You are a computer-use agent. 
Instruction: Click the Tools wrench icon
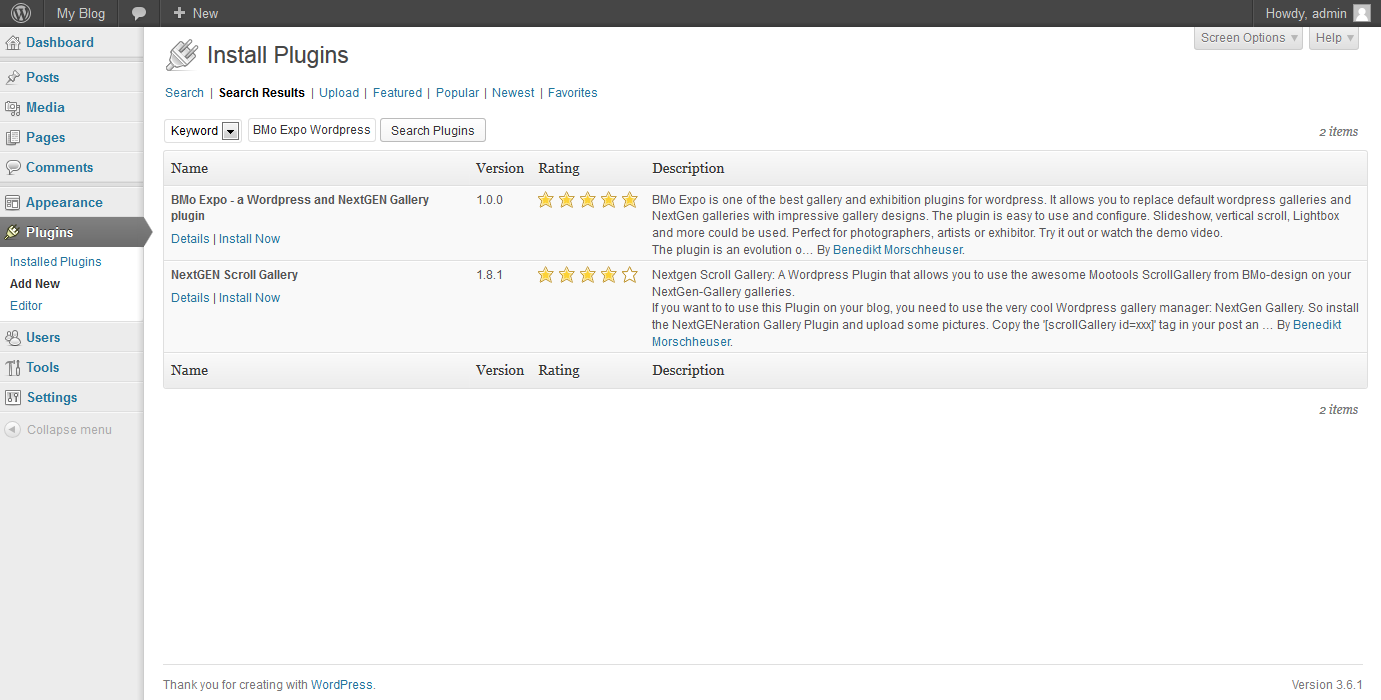[x=13, y=368]
